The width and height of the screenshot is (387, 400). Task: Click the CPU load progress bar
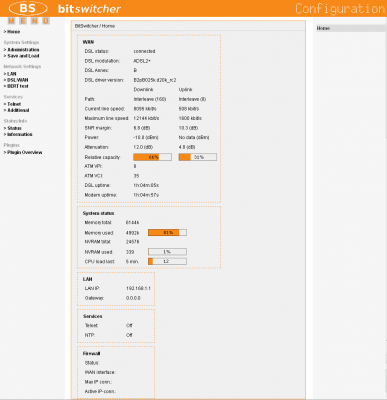tap(167, 261)
